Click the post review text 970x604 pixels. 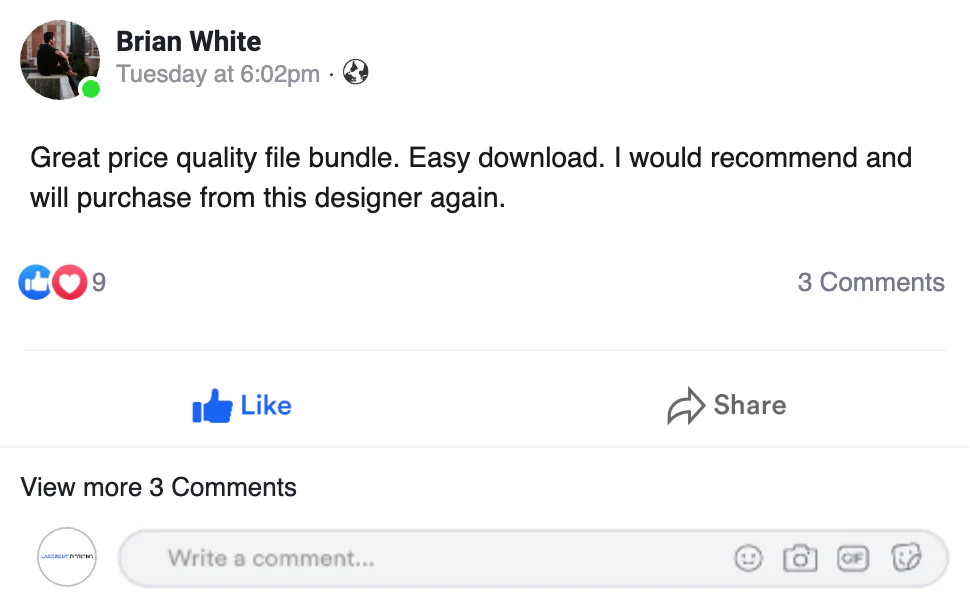470,178
